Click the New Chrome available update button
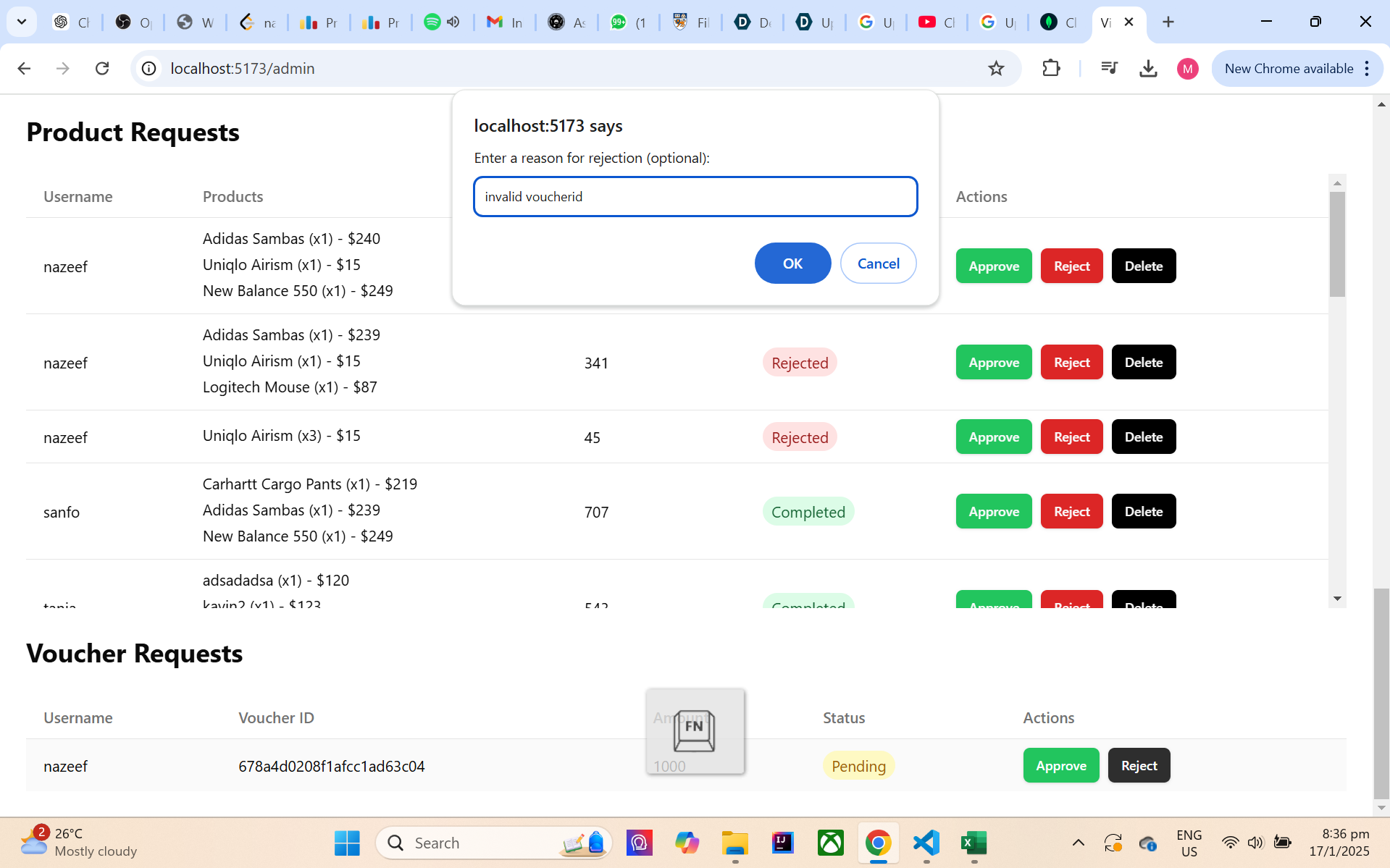Image resolution: width=1390 pixels, height=868 pixels. point(1289,68)
